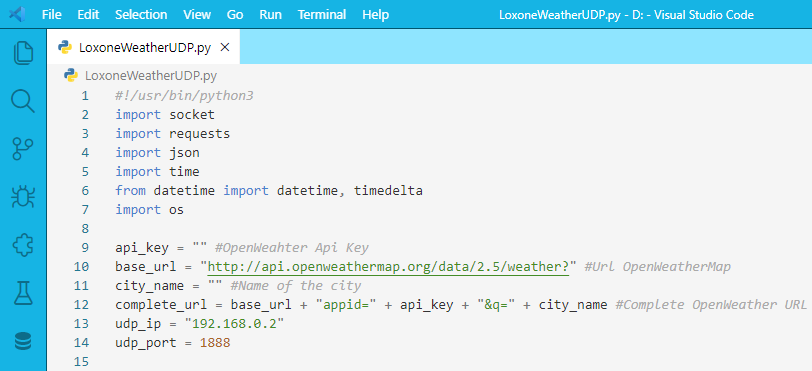Follow the api.openweathermap.org URL link
Screen dimensions: 812x371
tap(388, 267)
